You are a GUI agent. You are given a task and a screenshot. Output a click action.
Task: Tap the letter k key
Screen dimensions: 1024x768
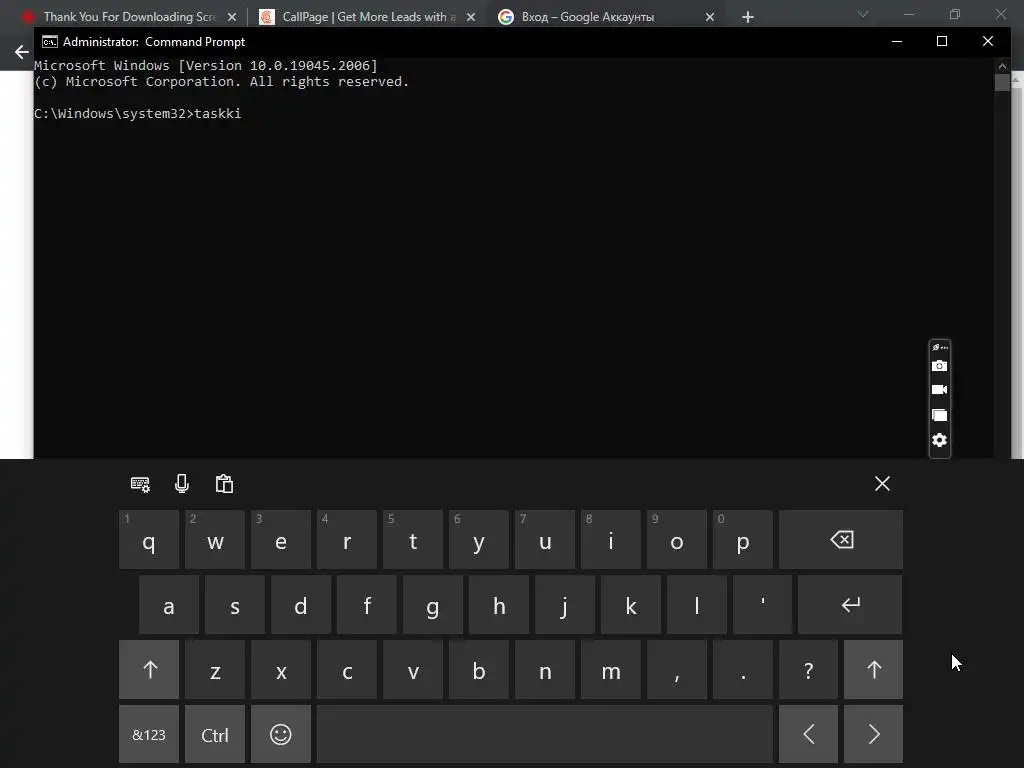click(x=631, y=605)
